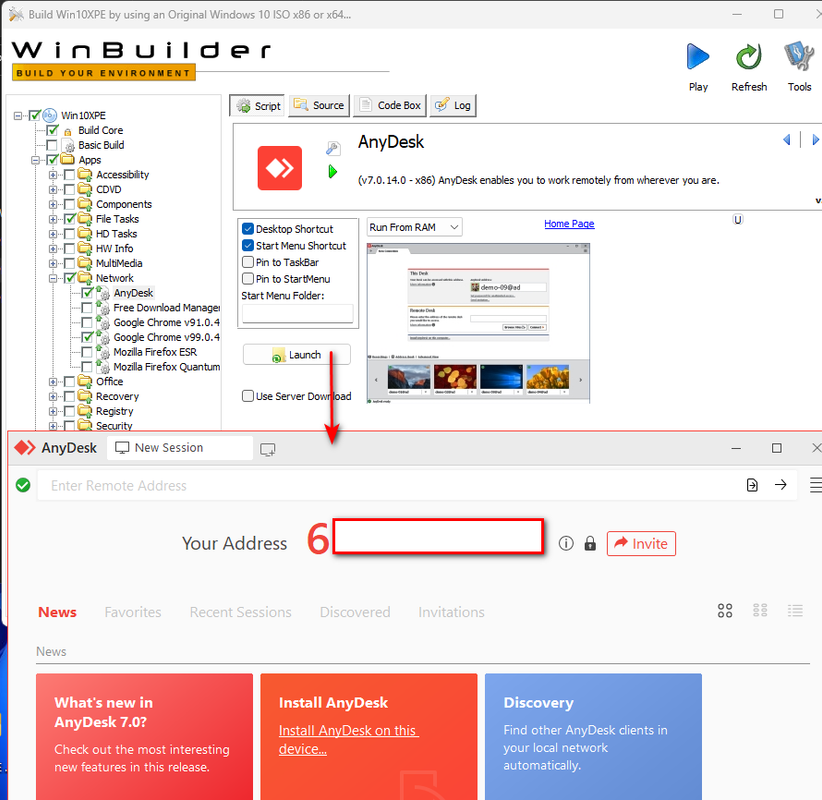The image size is (822, 800).
Task: Enable Pin to TaskBar checkbox
Action: pyautogui.click(x=248, y=262)
